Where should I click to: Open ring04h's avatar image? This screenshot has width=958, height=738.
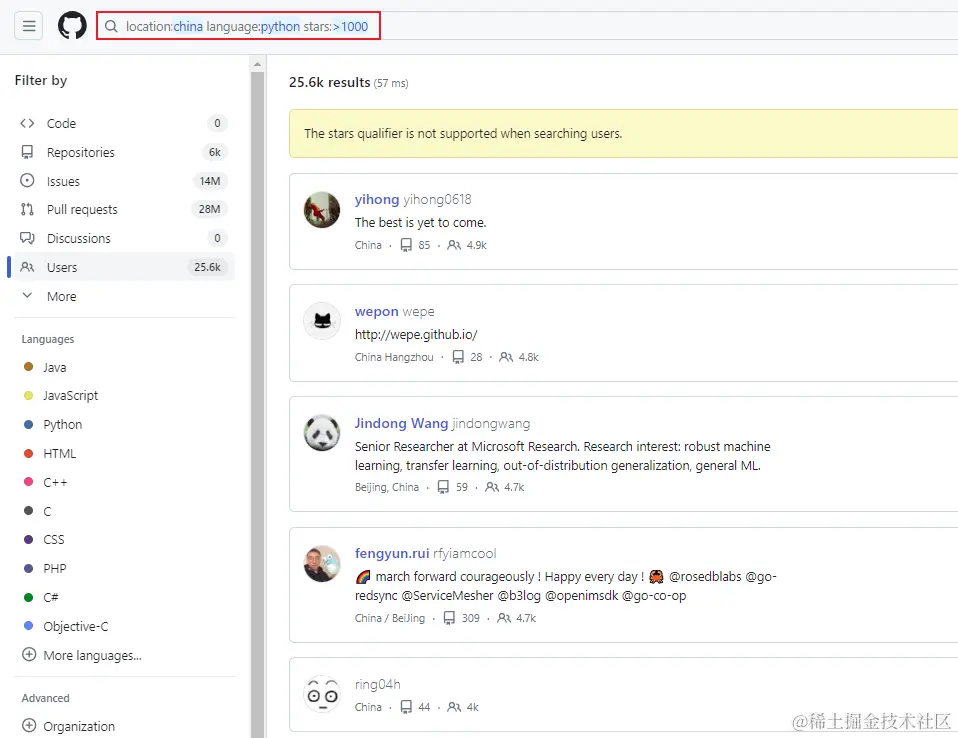coord(322,694)
